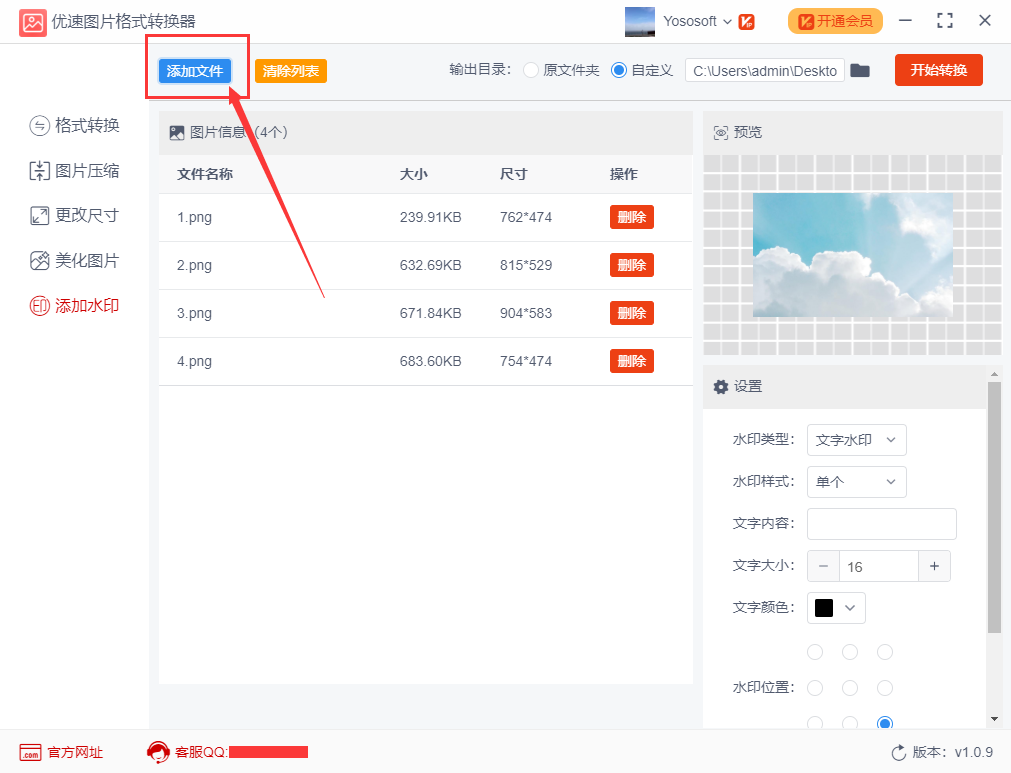Screen dimensions: 1011x773
Task: Delete the 2.png file entry
Action: pyautogui.click(x=631, y=265)
